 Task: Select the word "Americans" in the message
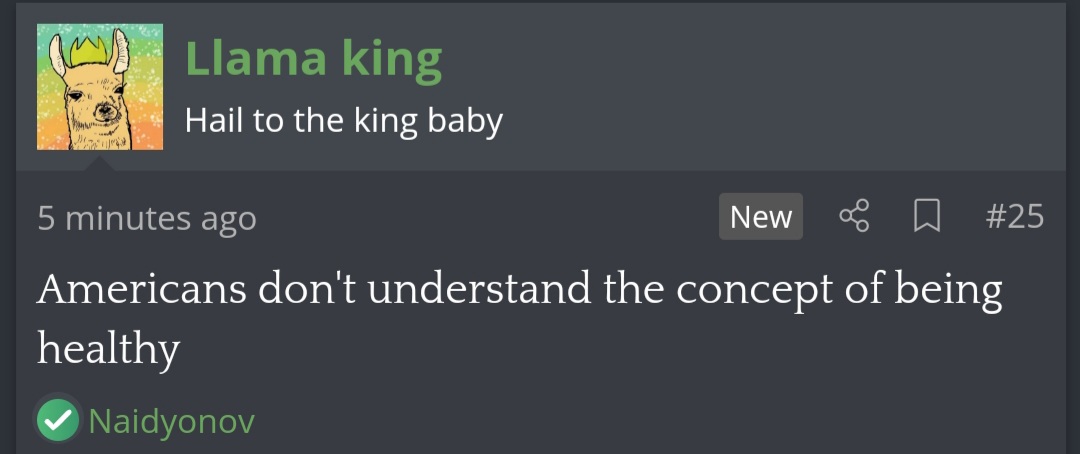click(x=142, y=289)
